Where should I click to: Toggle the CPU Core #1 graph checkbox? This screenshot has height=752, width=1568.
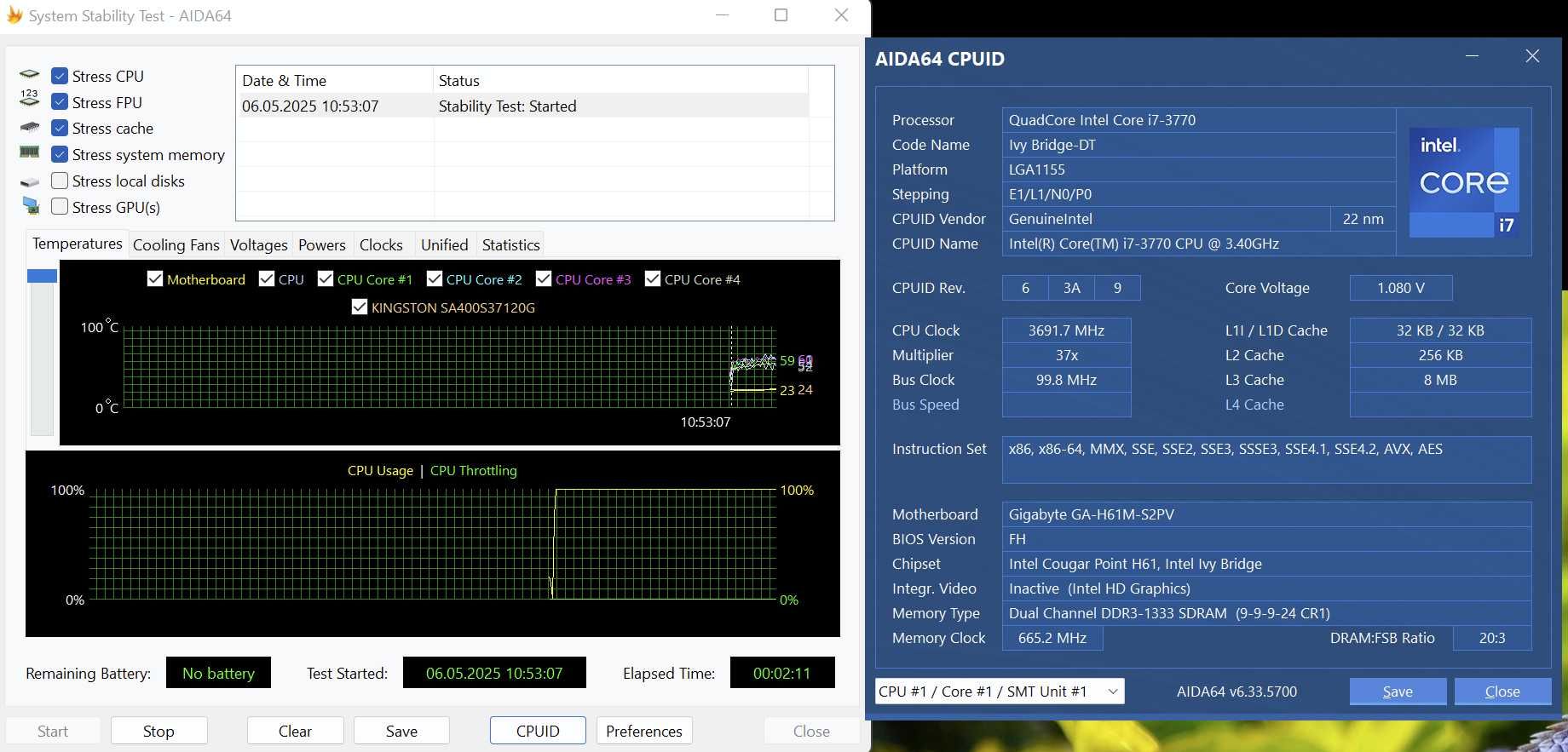click(325, 278)
